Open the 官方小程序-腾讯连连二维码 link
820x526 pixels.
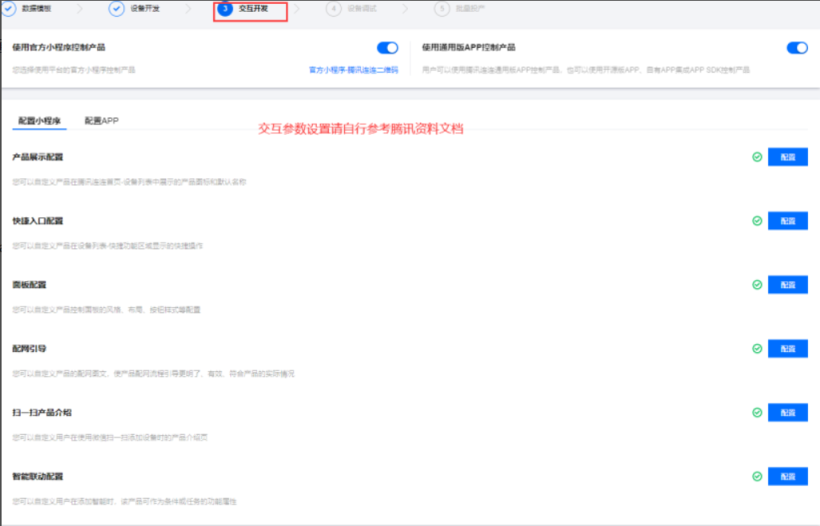353,70
